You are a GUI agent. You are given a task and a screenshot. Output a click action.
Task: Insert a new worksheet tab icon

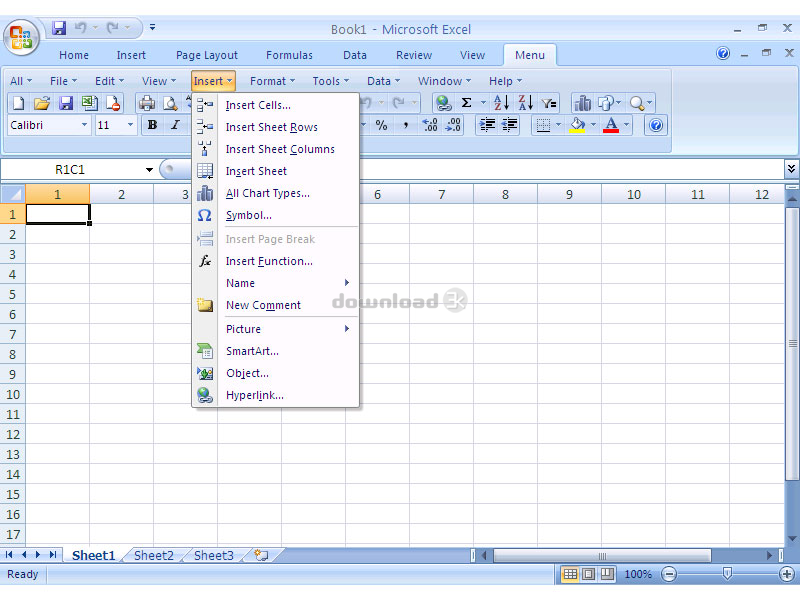coord(261,555)
